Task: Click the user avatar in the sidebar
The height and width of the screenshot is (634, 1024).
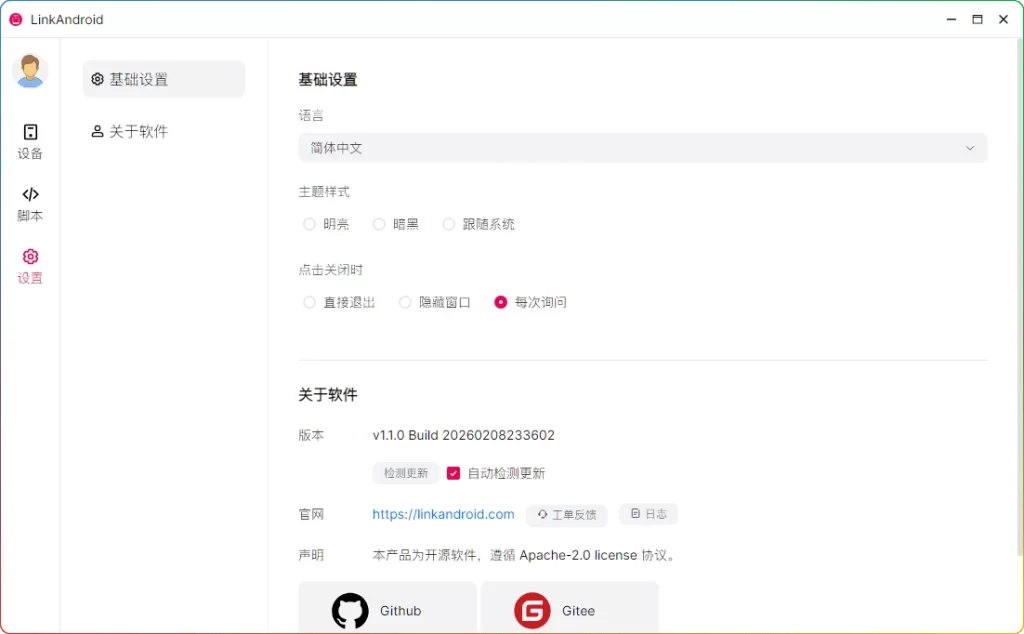Action: 29,71
